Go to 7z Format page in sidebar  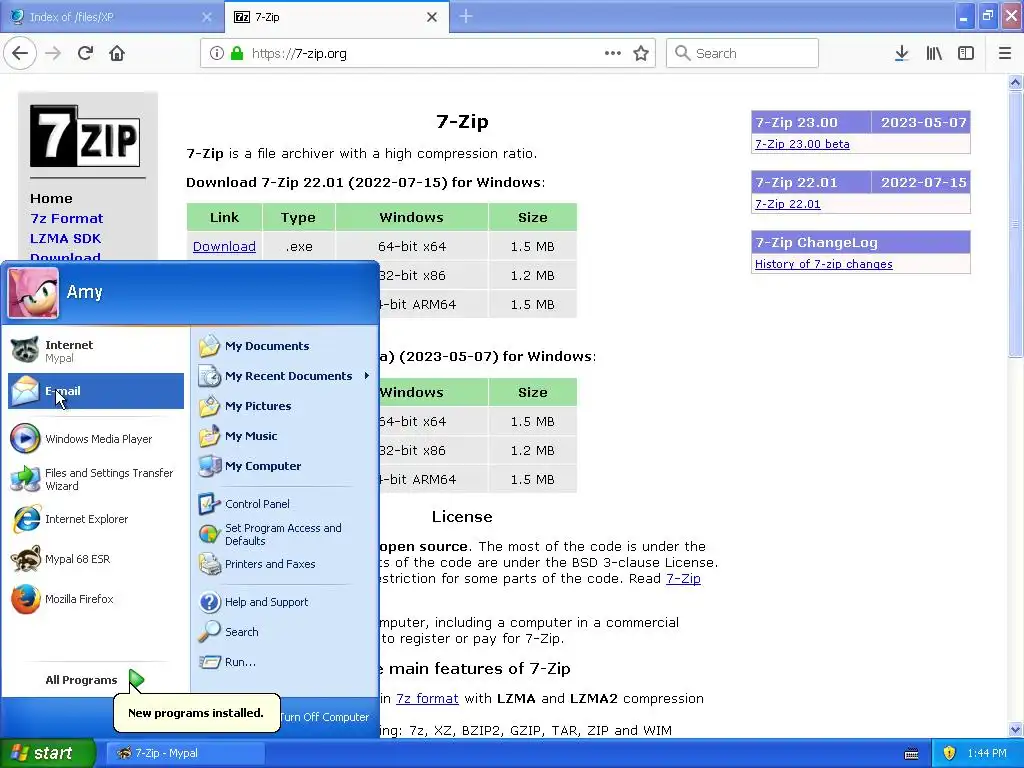(x=67, y=218)
